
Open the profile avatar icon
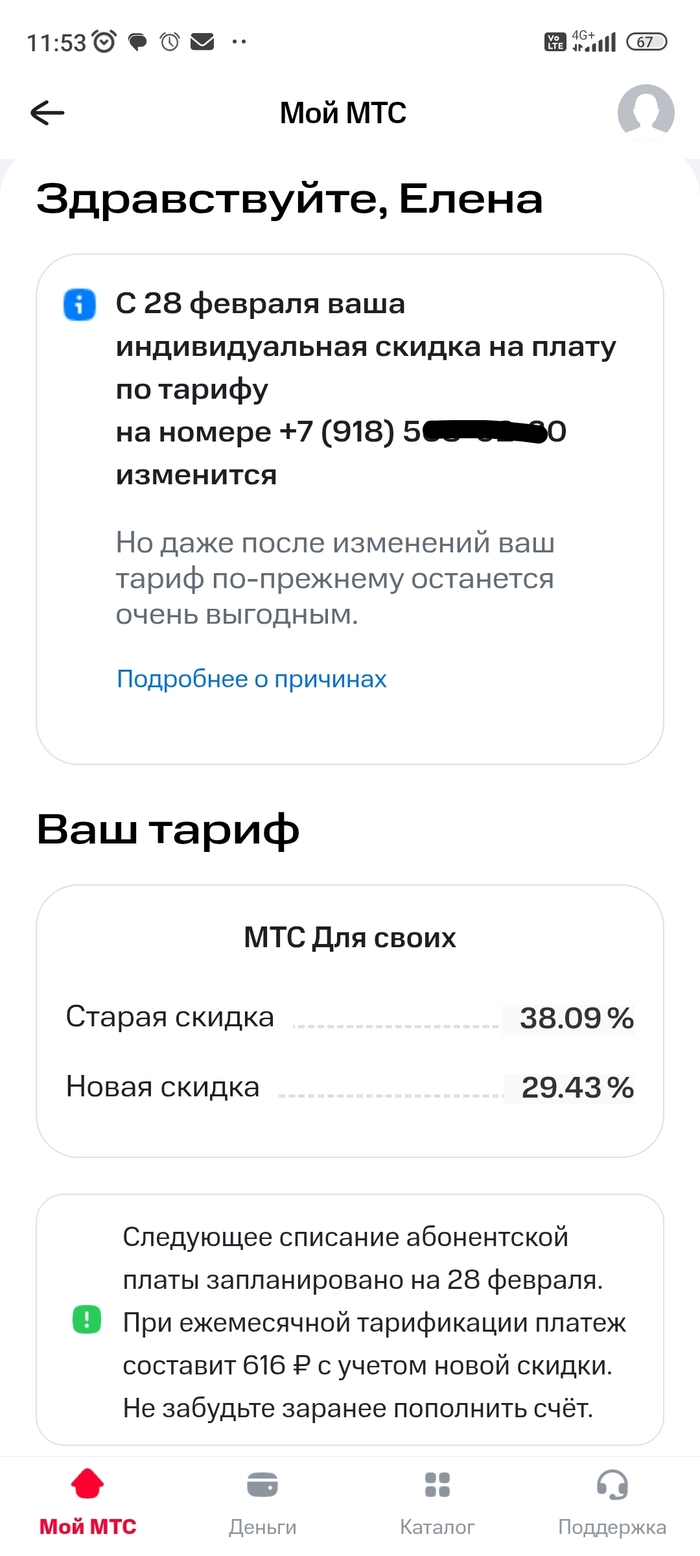[x=645, y=112]
